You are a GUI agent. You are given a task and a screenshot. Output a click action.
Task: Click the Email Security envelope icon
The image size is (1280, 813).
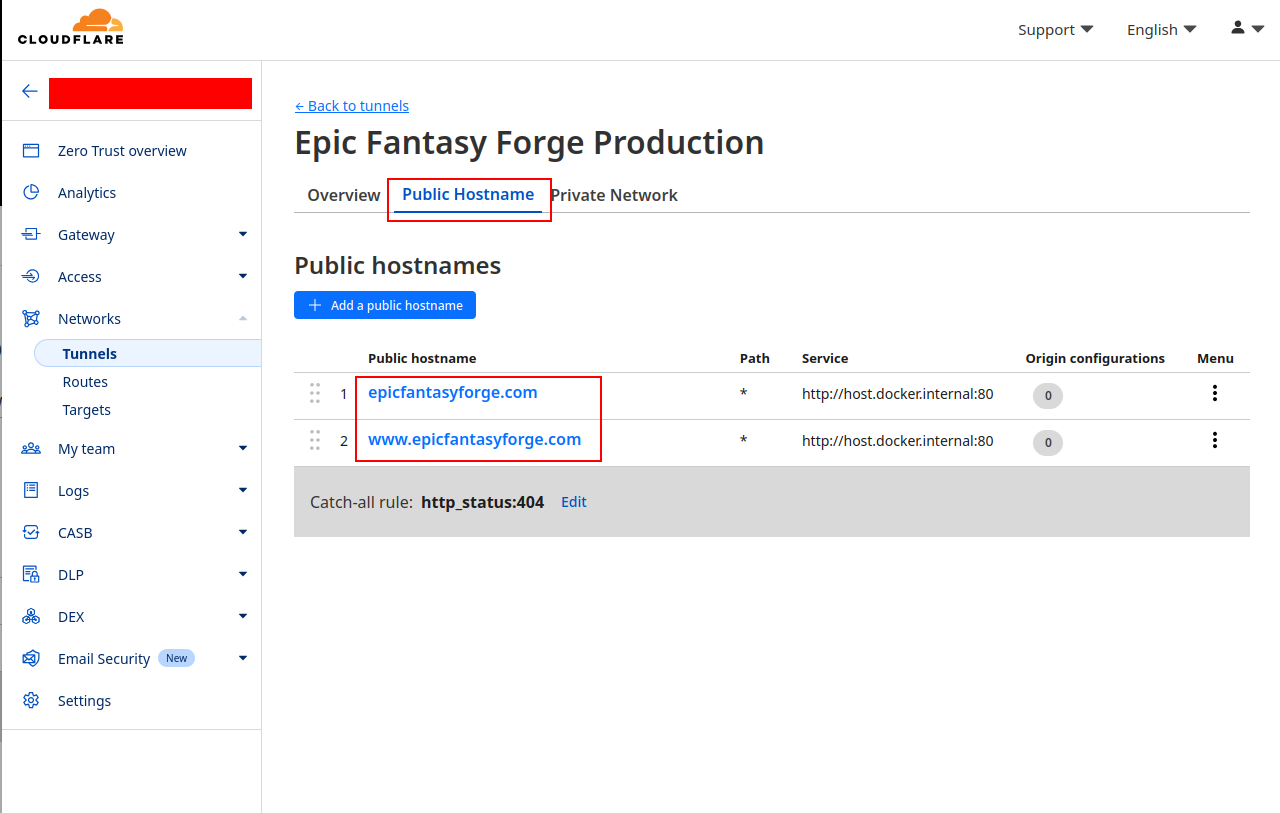tap(31, 659)
